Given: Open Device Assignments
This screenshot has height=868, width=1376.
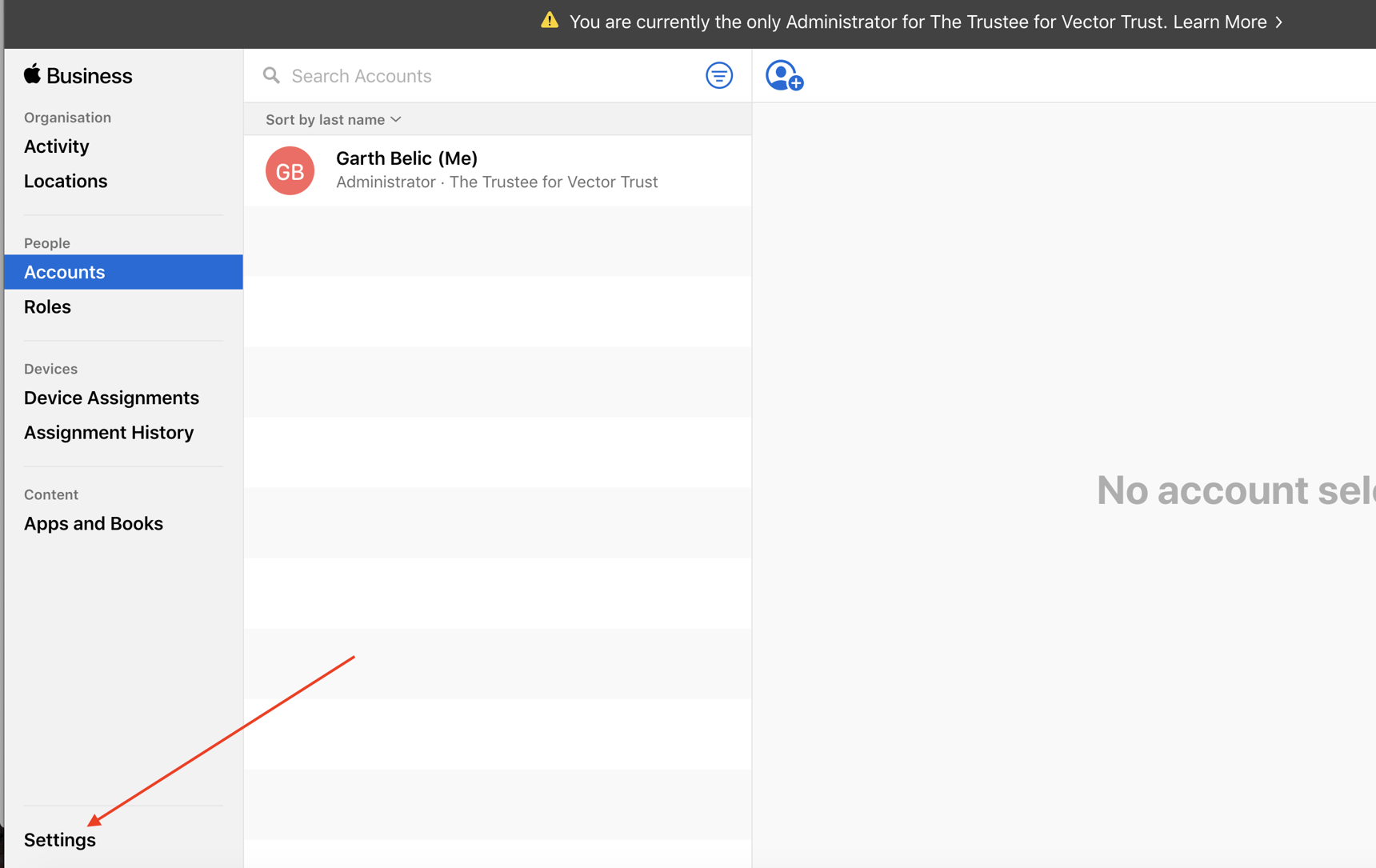Looking at the screenshot, I should tap(111, 398).
